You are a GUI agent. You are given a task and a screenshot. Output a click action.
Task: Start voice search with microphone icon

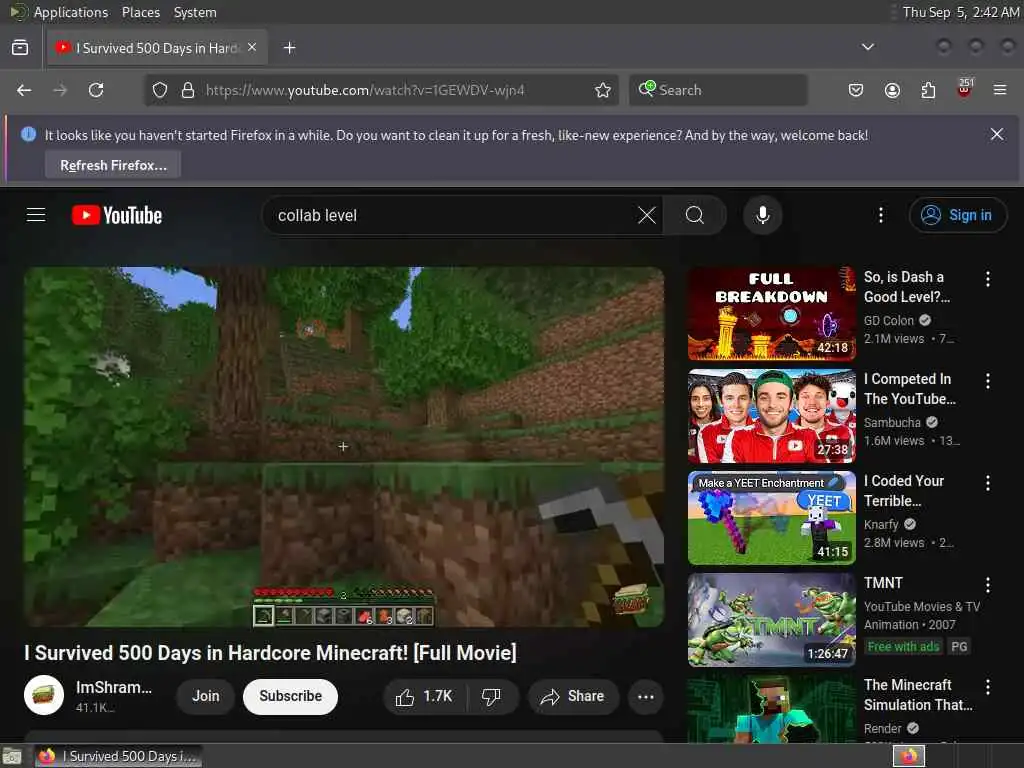762,215
